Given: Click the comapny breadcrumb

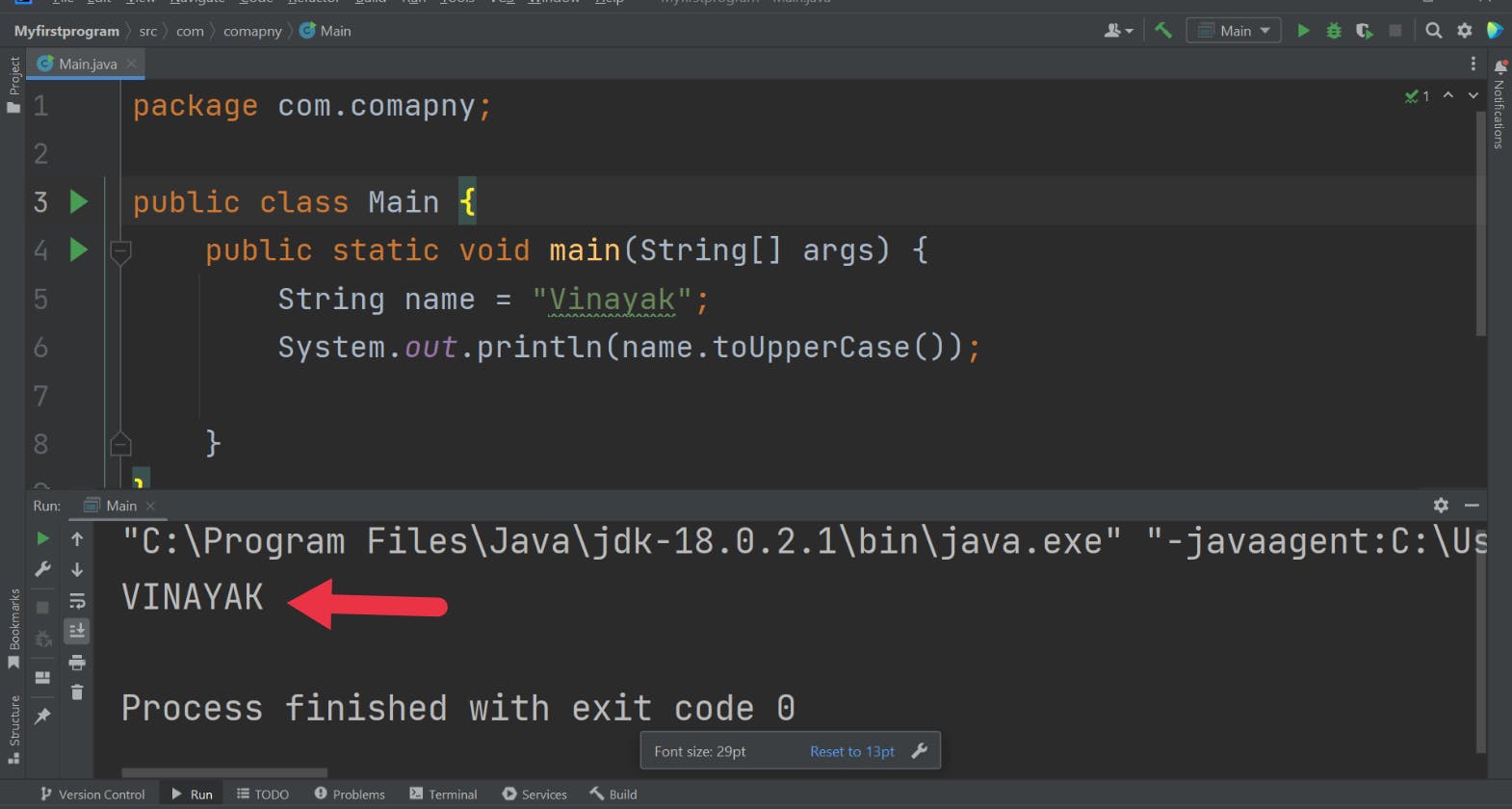Looking at the screenshot, I should tap(252, 31).
